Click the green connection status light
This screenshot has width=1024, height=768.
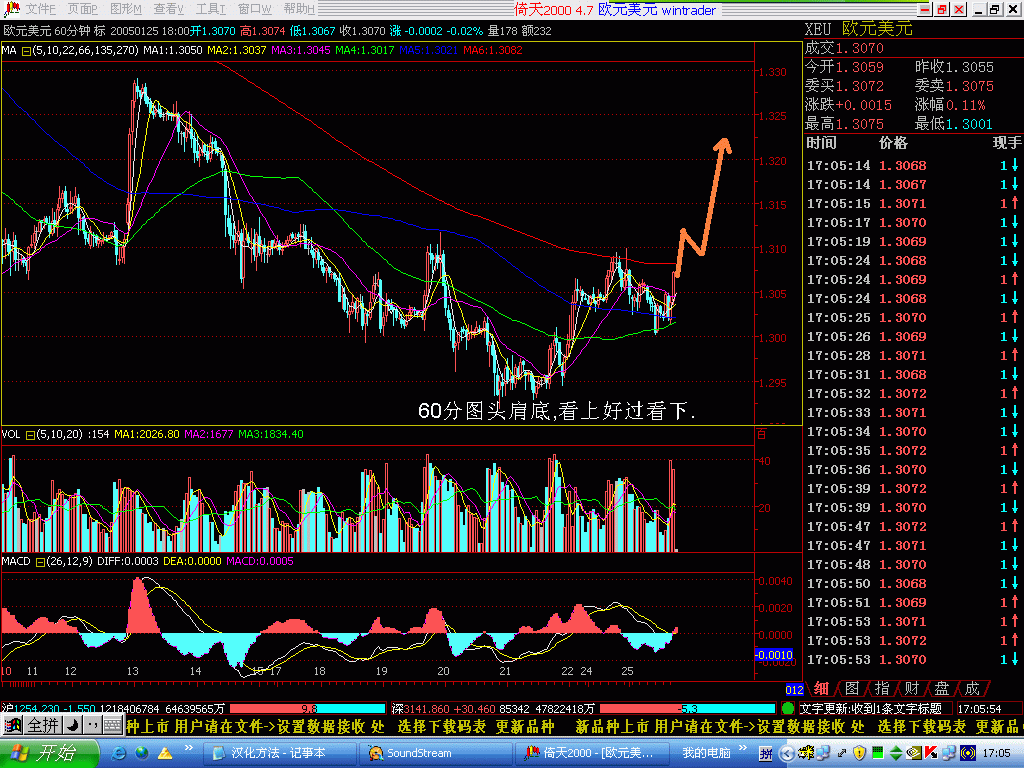[x=788, y=709]
